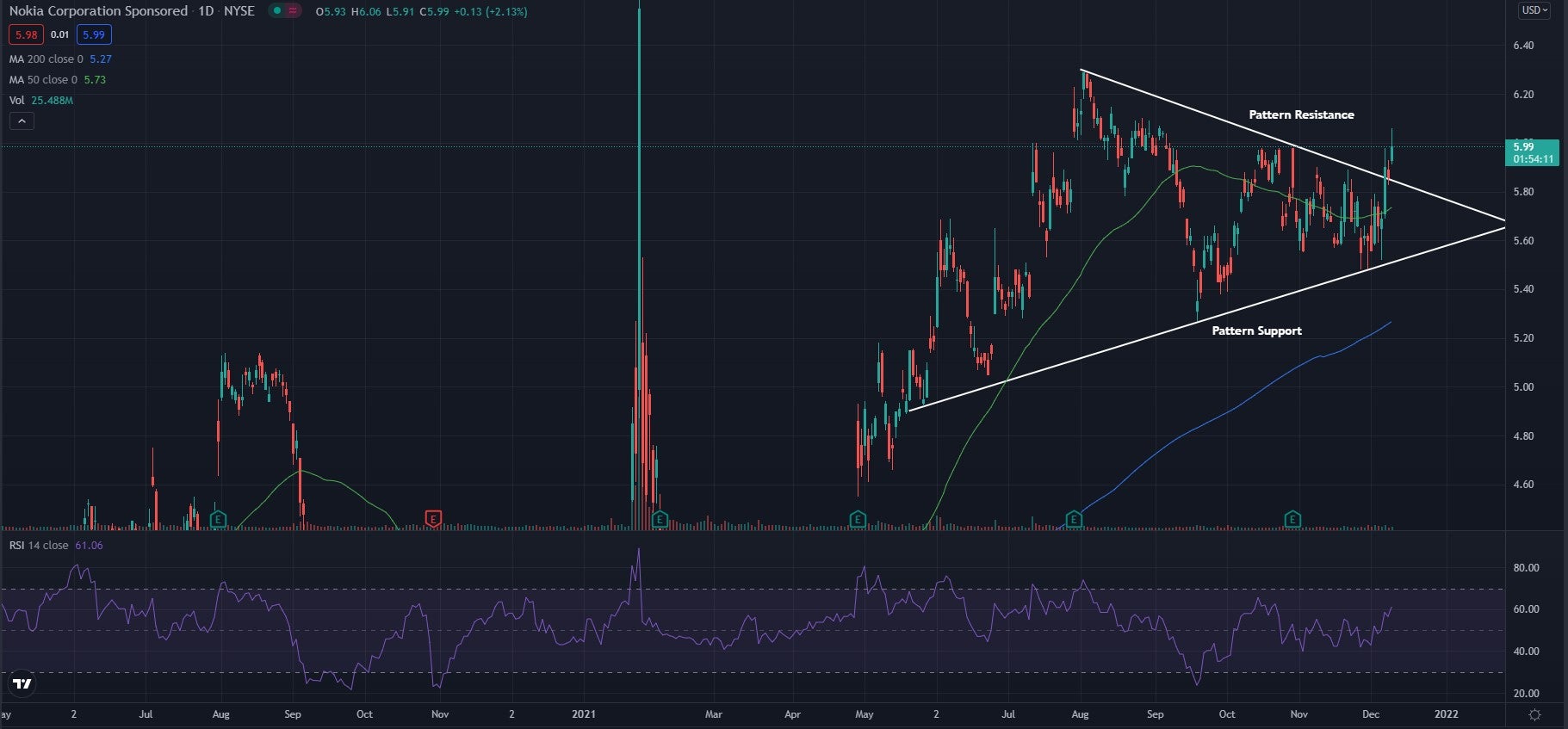Click the TradingView logo icon
Screen dimensions: 1568x729
pyautogui.click(x=22, y=683)
